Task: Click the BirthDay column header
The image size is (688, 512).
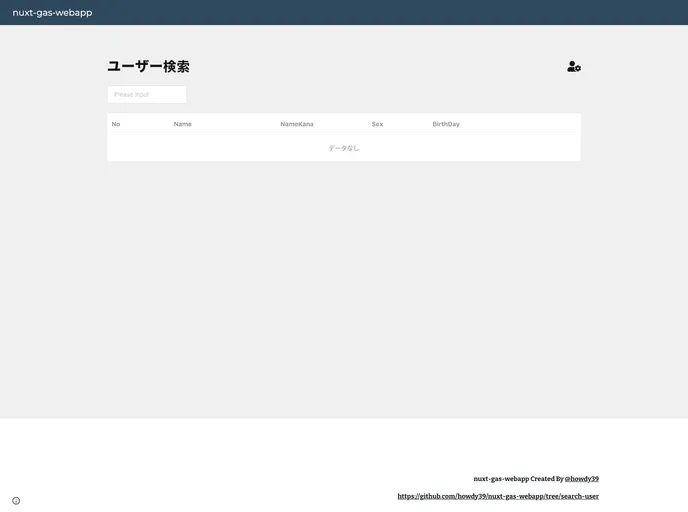Action: (x=446, y=124)
